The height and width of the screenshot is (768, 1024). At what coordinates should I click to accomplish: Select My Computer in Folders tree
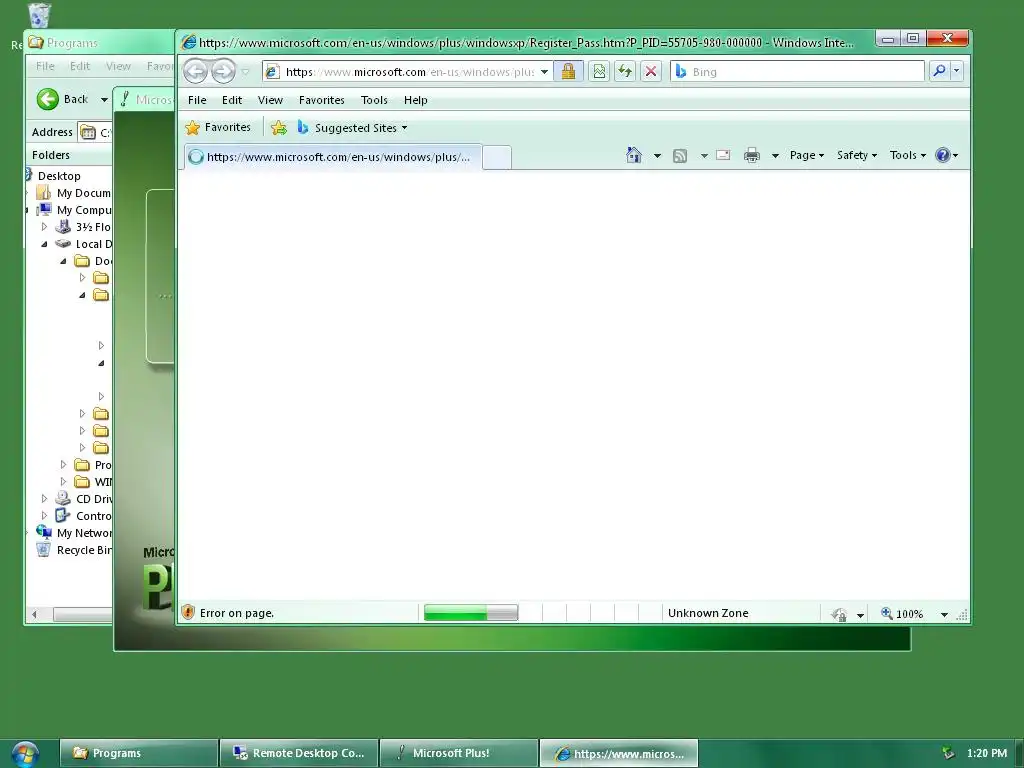[x=84, y=210]
